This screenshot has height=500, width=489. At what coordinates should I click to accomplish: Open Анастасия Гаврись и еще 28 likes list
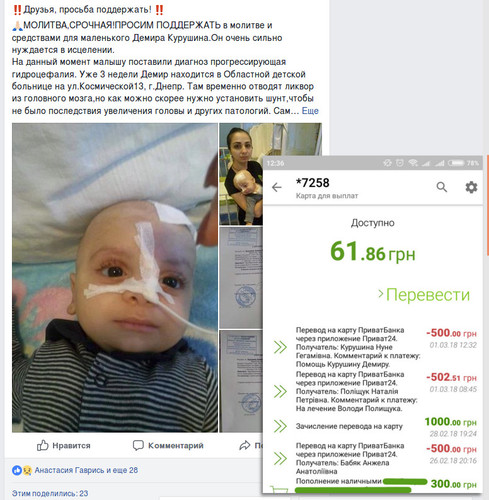[86, 470]
